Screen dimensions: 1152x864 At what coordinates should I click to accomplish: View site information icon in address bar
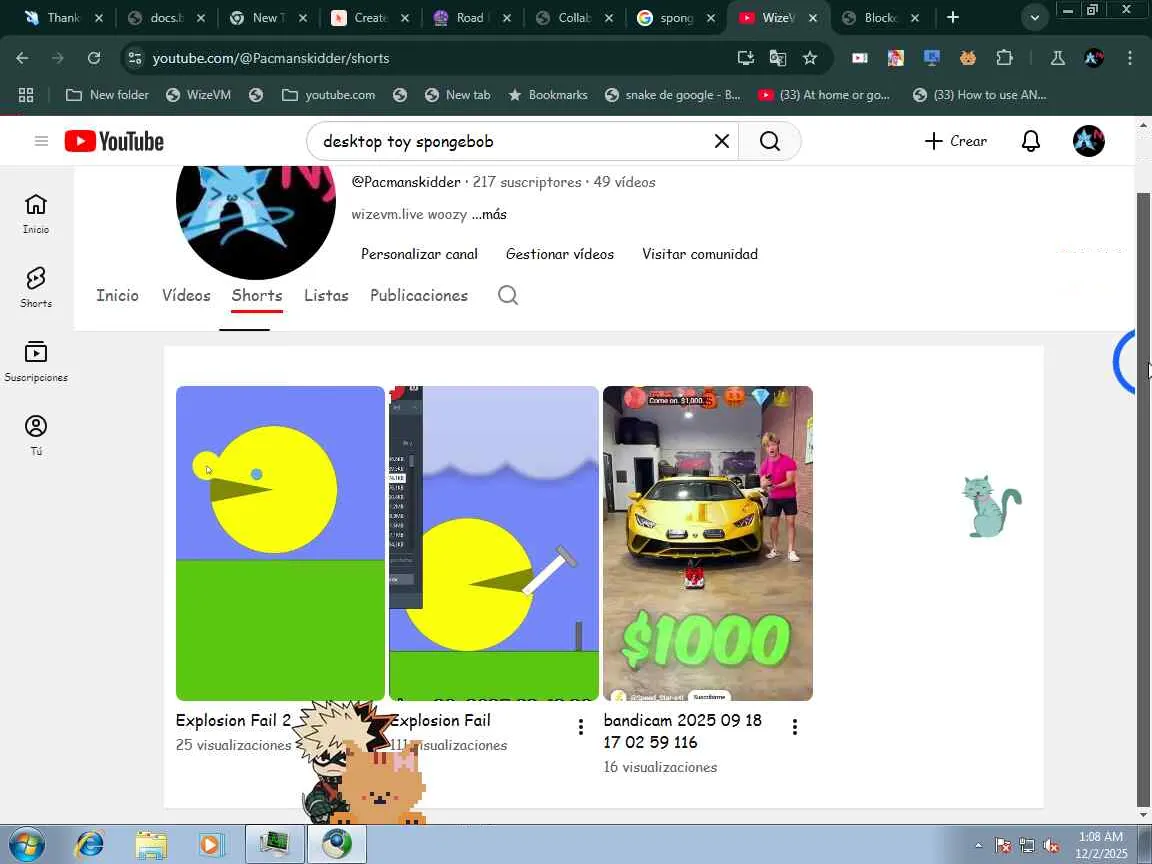(134, 58)
